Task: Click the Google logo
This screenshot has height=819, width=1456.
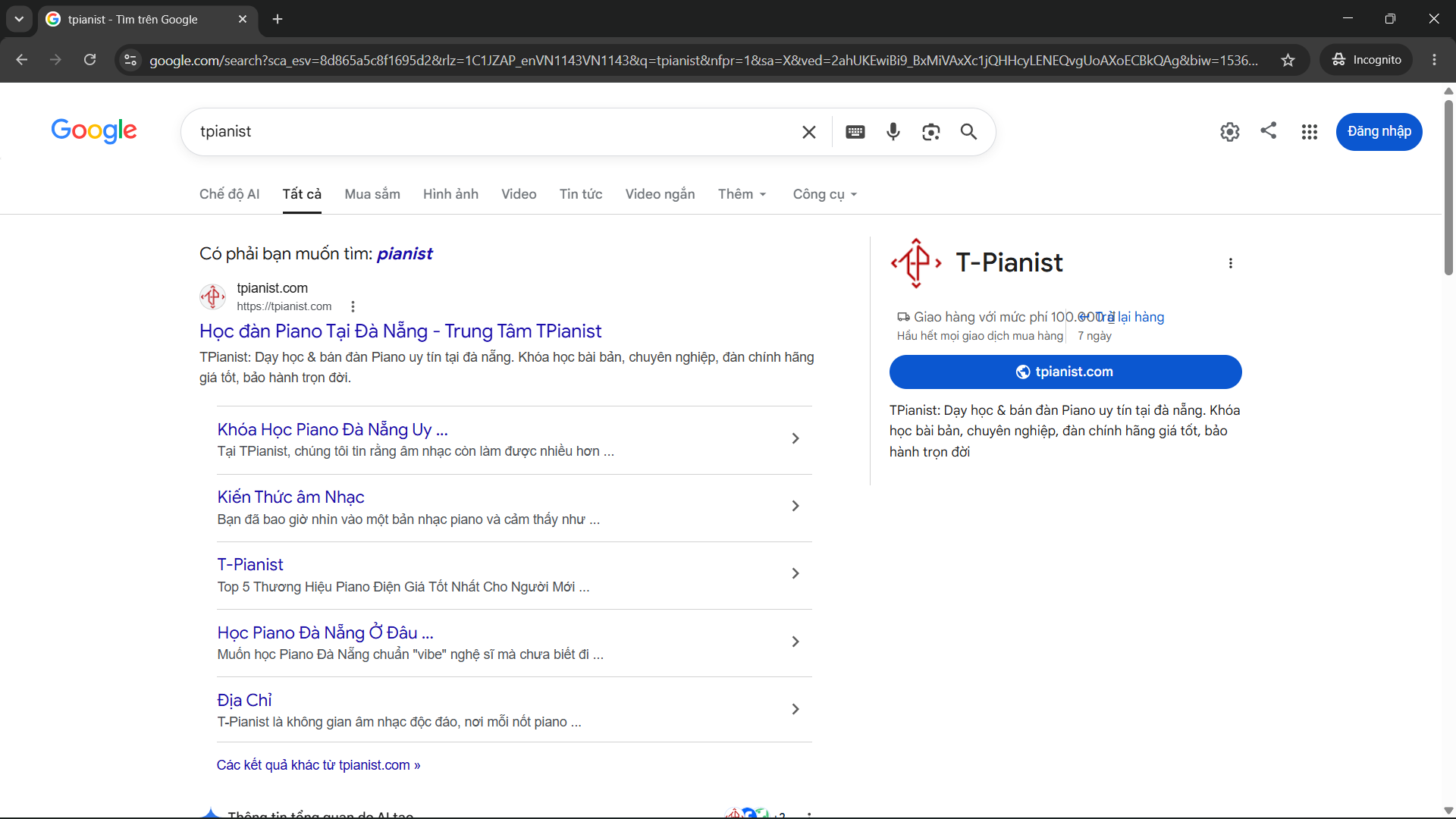Action: [x=94, y=131]
